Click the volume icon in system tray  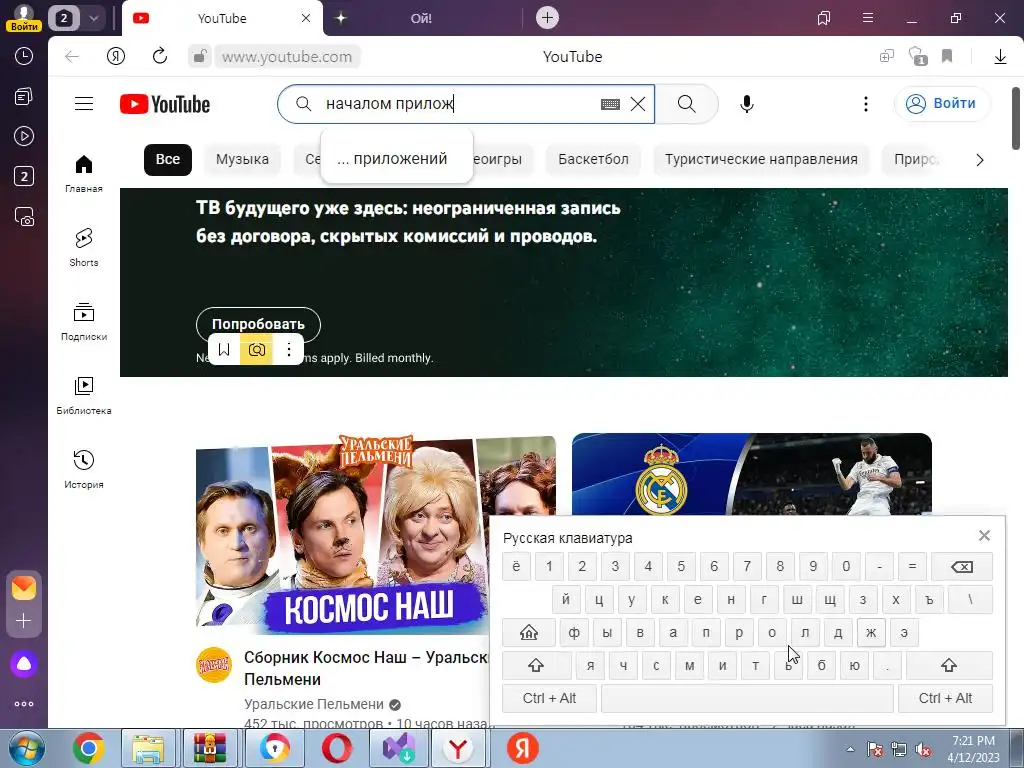point(923,750)
